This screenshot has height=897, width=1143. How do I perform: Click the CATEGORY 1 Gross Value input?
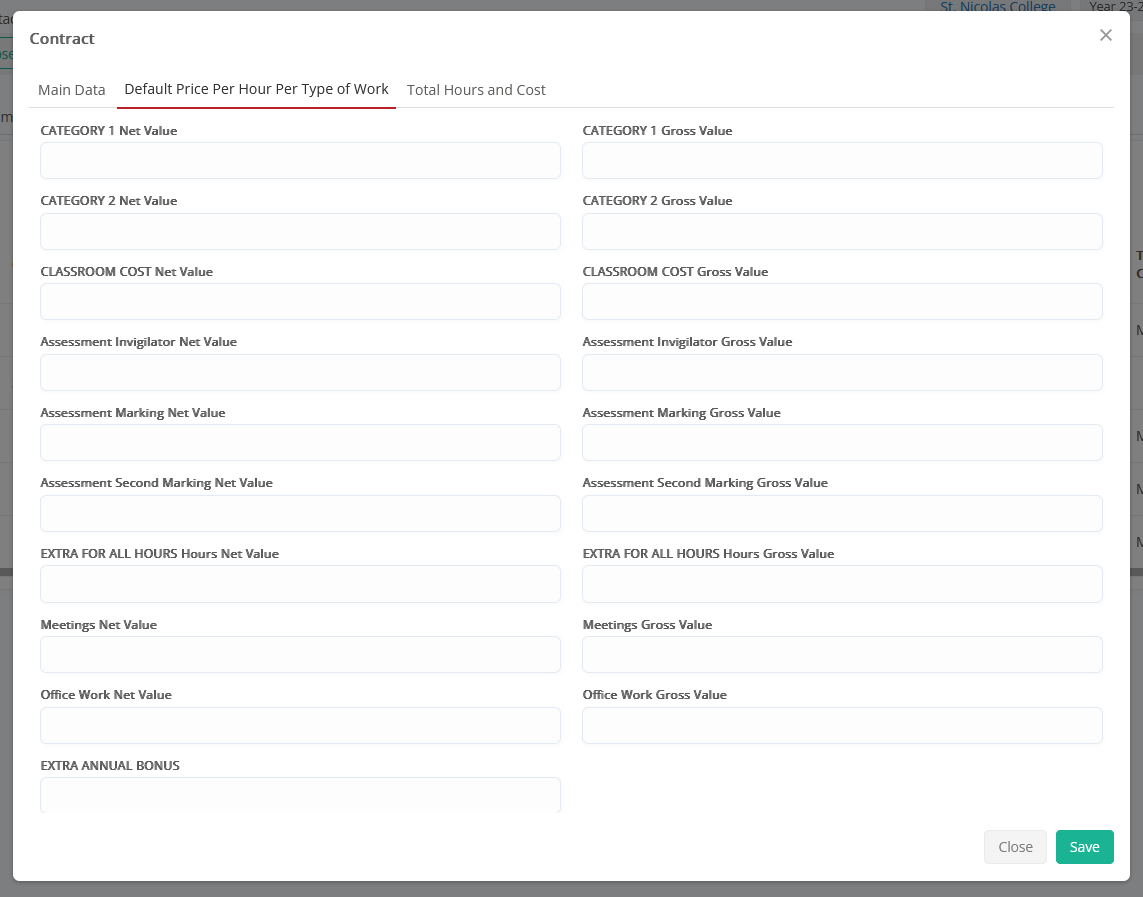842,160
